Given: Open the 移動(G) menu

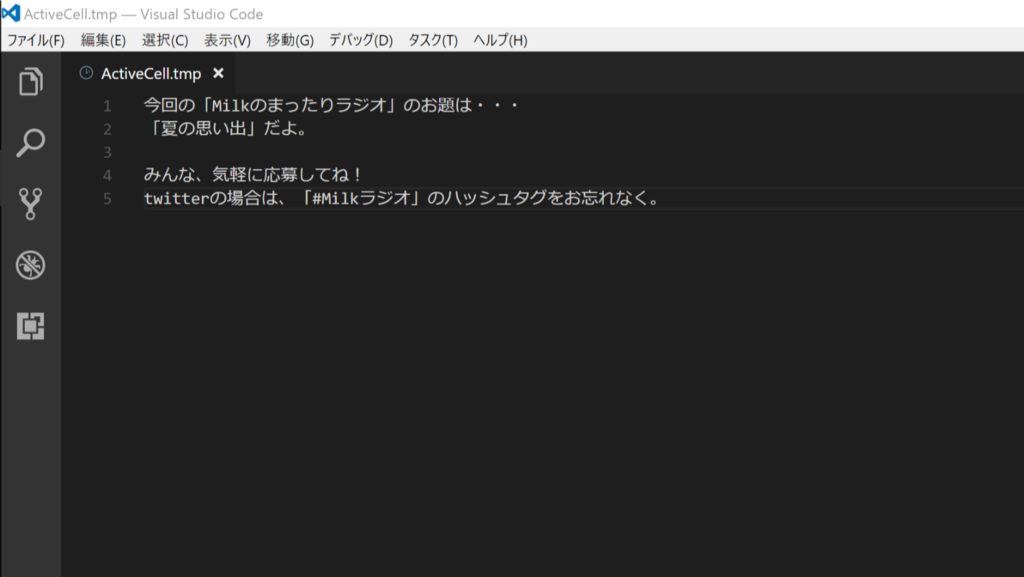Looking at the screenshot, I should (x=290, y=40).
